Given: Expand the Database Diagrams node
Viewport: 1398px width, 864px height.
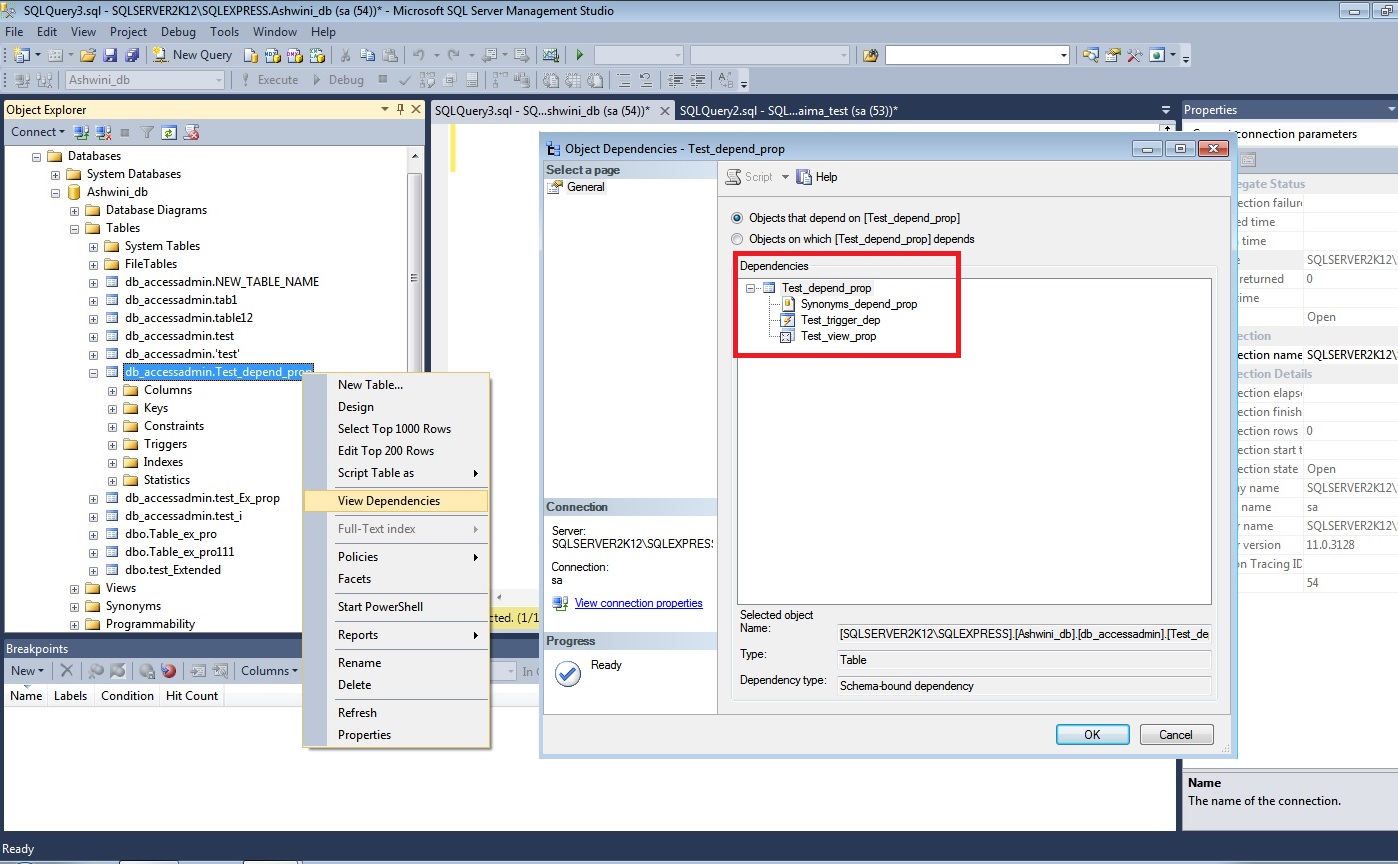Looking at the screenshot, I should tap(75, 210).
